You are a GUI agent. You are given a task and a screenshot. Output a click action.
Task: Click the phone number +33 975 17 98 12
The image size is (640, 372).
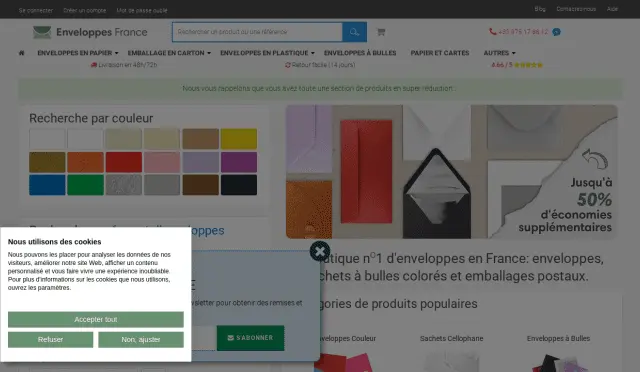tap(523, 32)
